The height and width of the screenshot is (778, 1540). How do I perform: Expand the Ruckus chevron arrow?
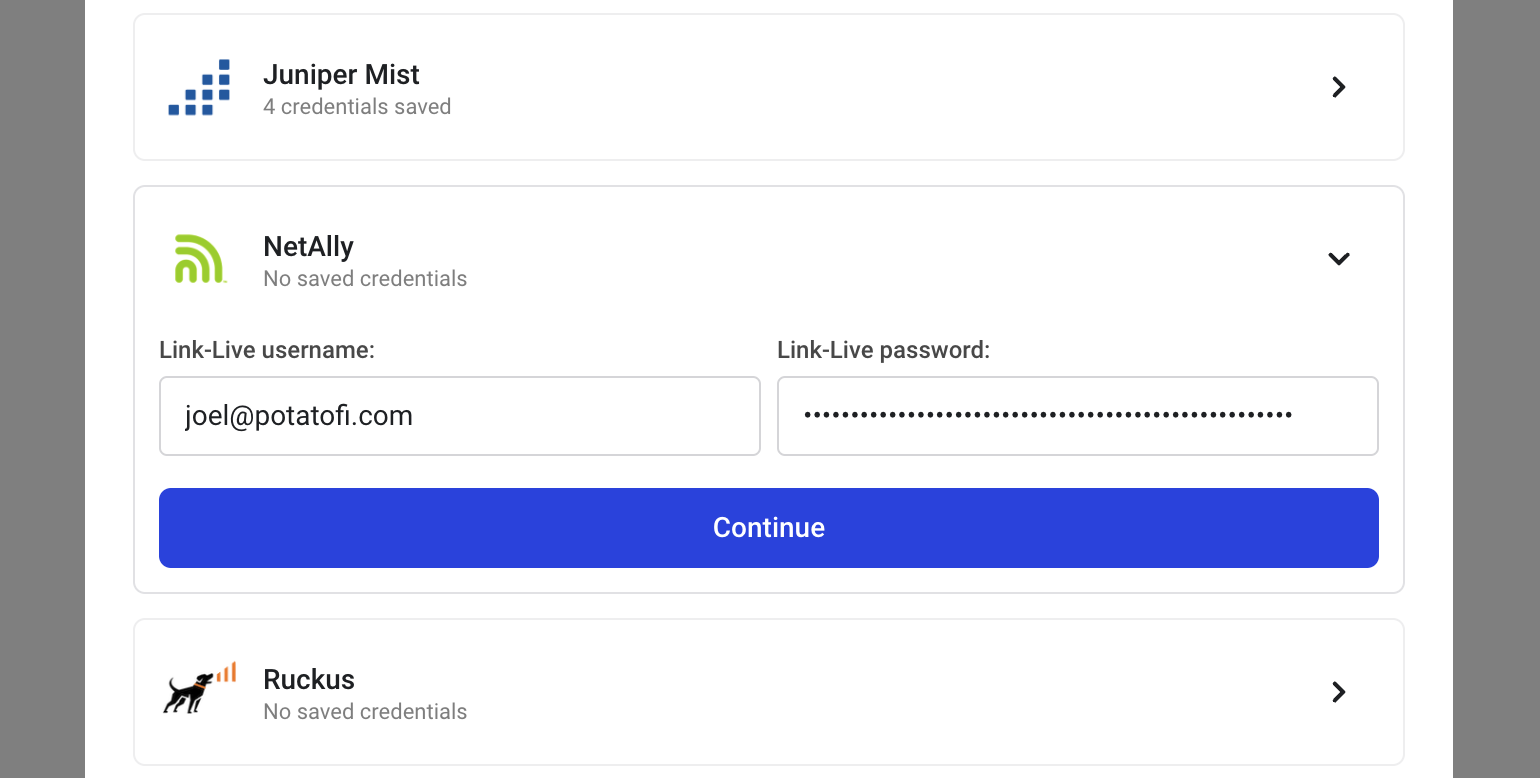point(1339,692)
